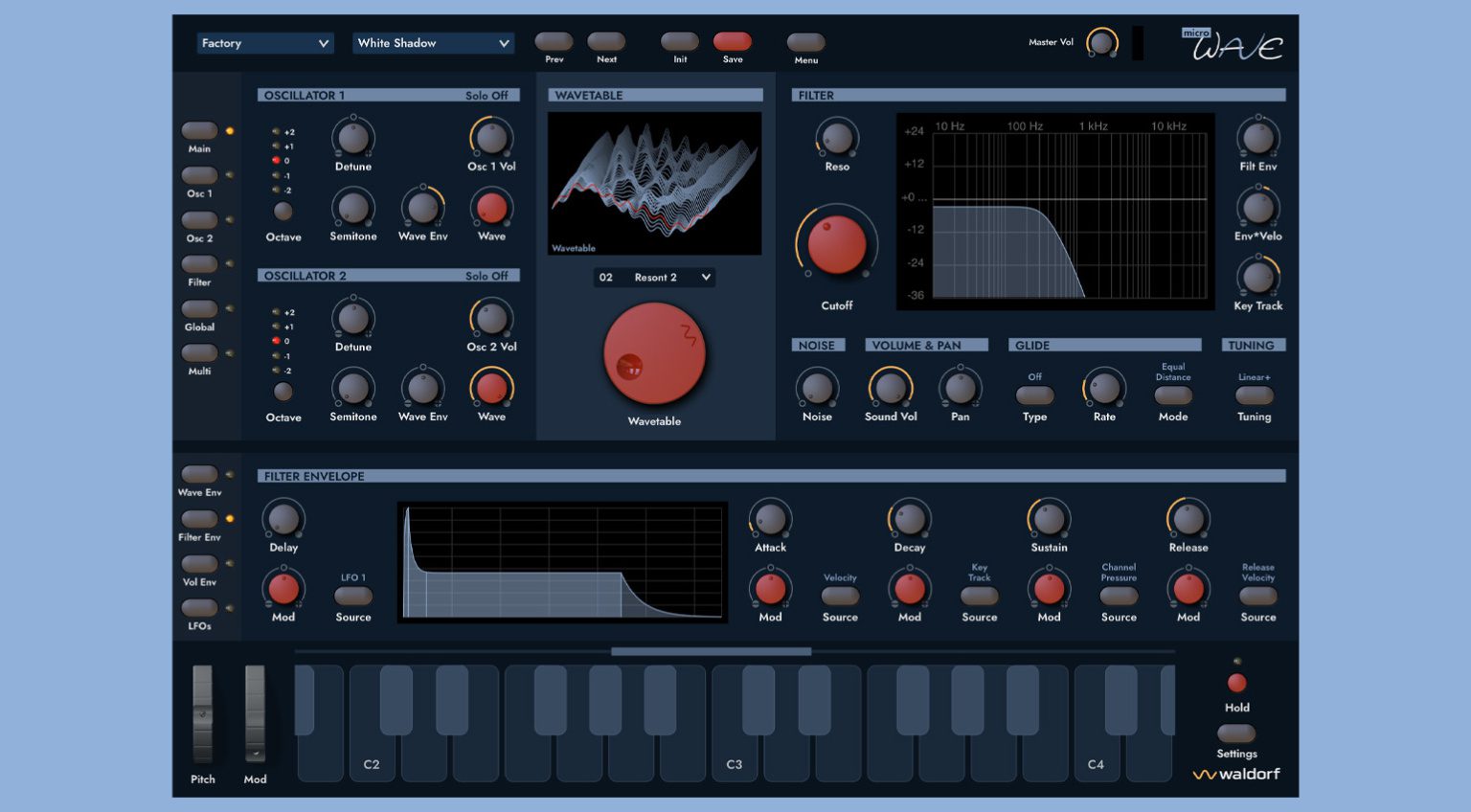Image resolution: width=1471 pixels, height=812 pixels.
Task: Click the Key Track knob
Action: [x=1257, y=278]
